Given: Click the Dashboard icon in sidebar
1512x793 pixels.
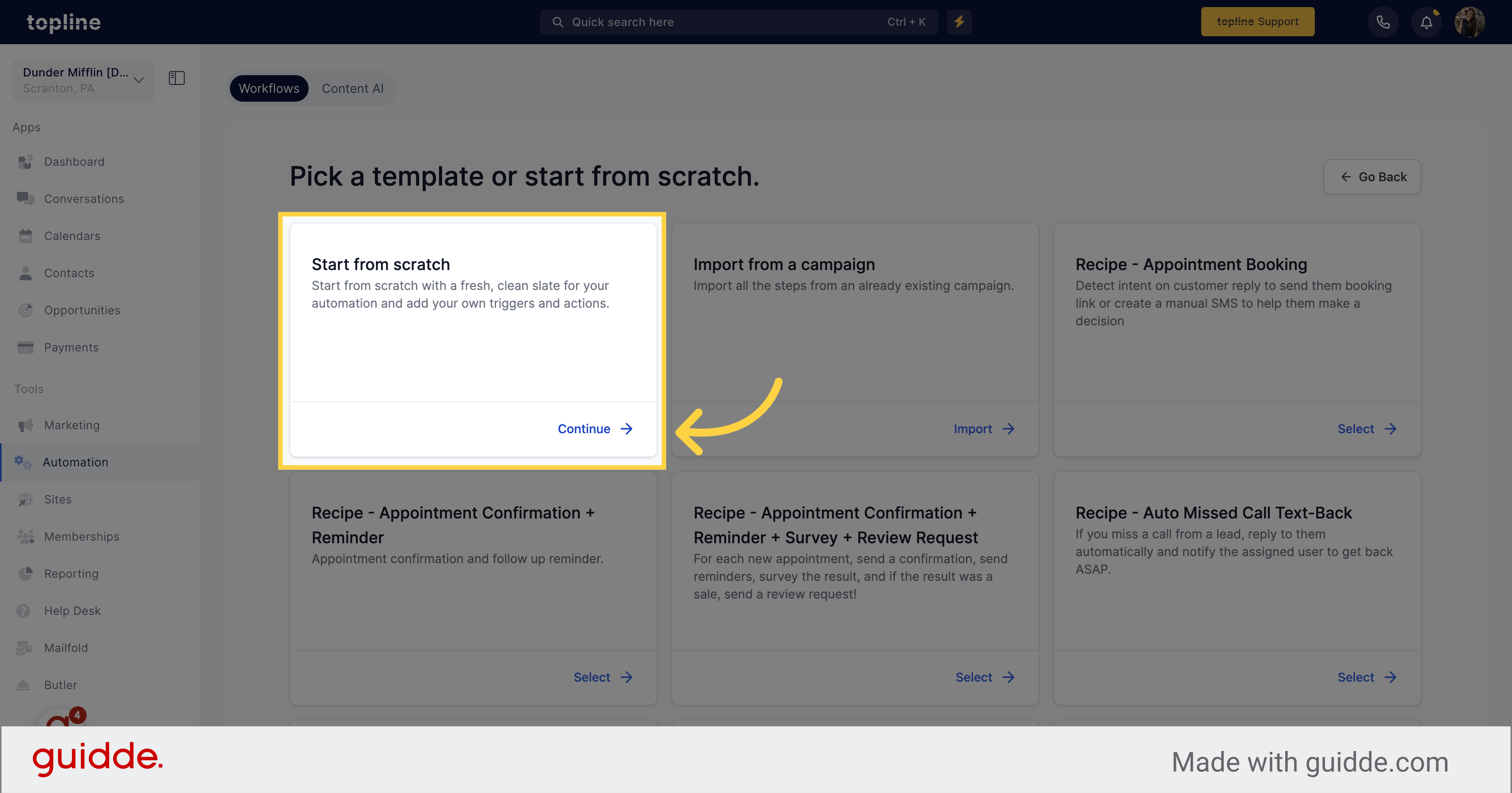Looking at the screenshot, I should coord(26,161).
